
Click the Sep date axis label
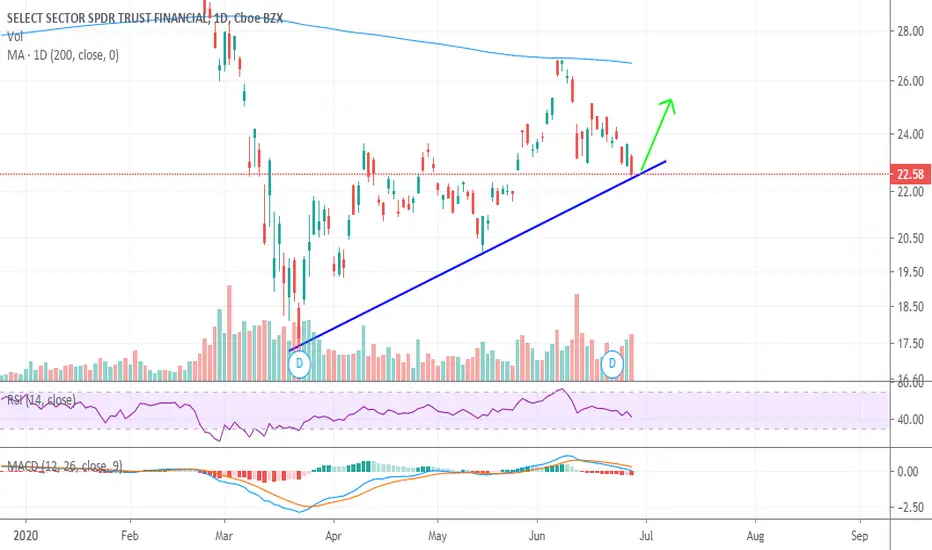point(859,536)
